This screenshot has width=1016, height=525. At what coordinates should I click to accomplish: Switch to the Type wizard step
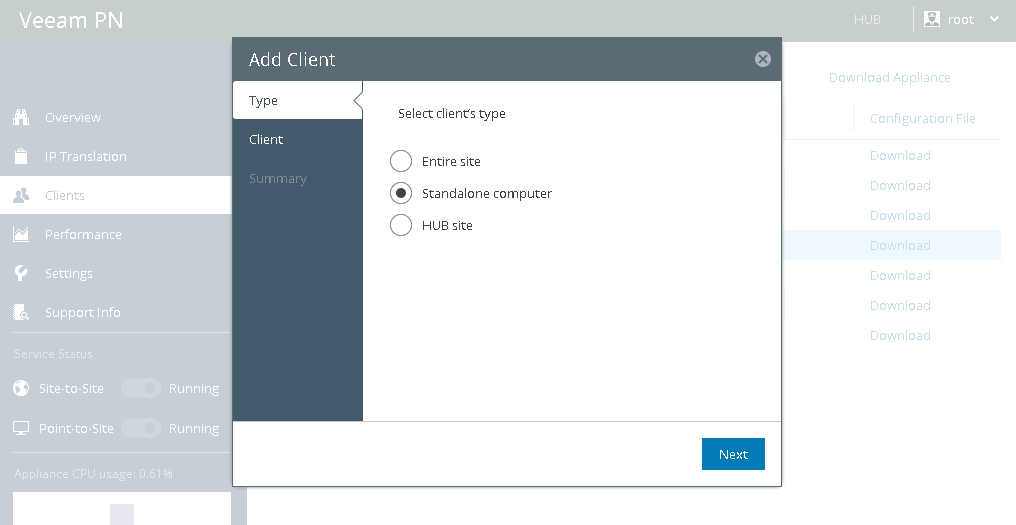coord(264,100)
